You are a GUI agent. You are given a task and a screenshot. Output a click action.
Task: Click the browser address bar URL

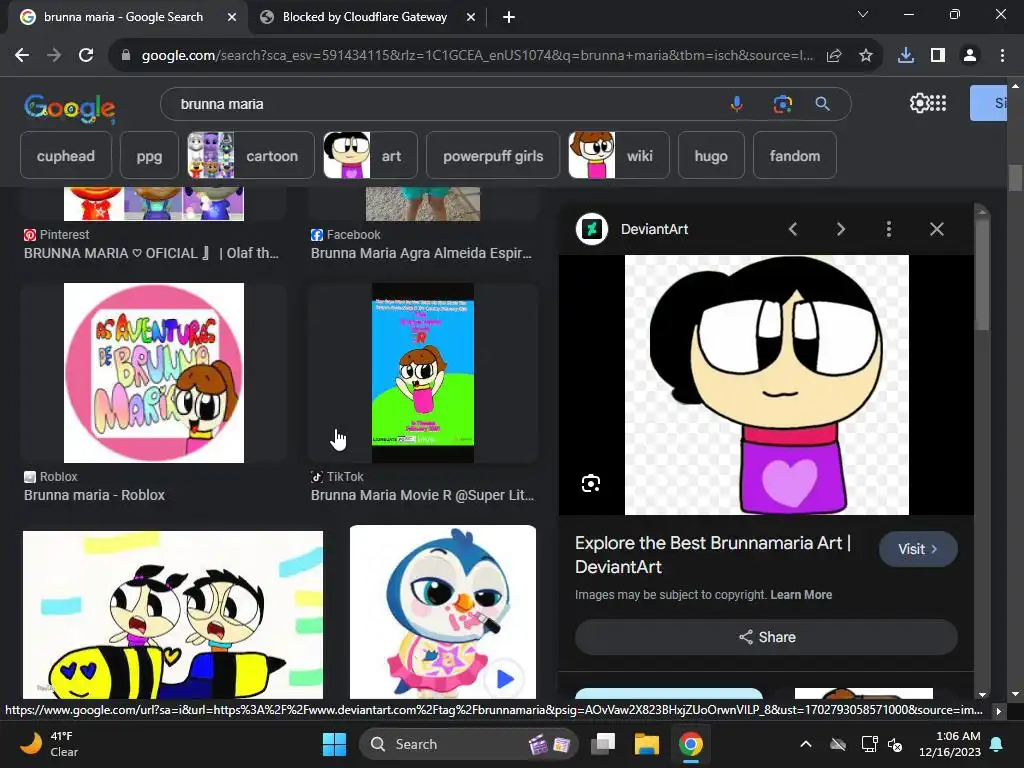click(477, 56)
